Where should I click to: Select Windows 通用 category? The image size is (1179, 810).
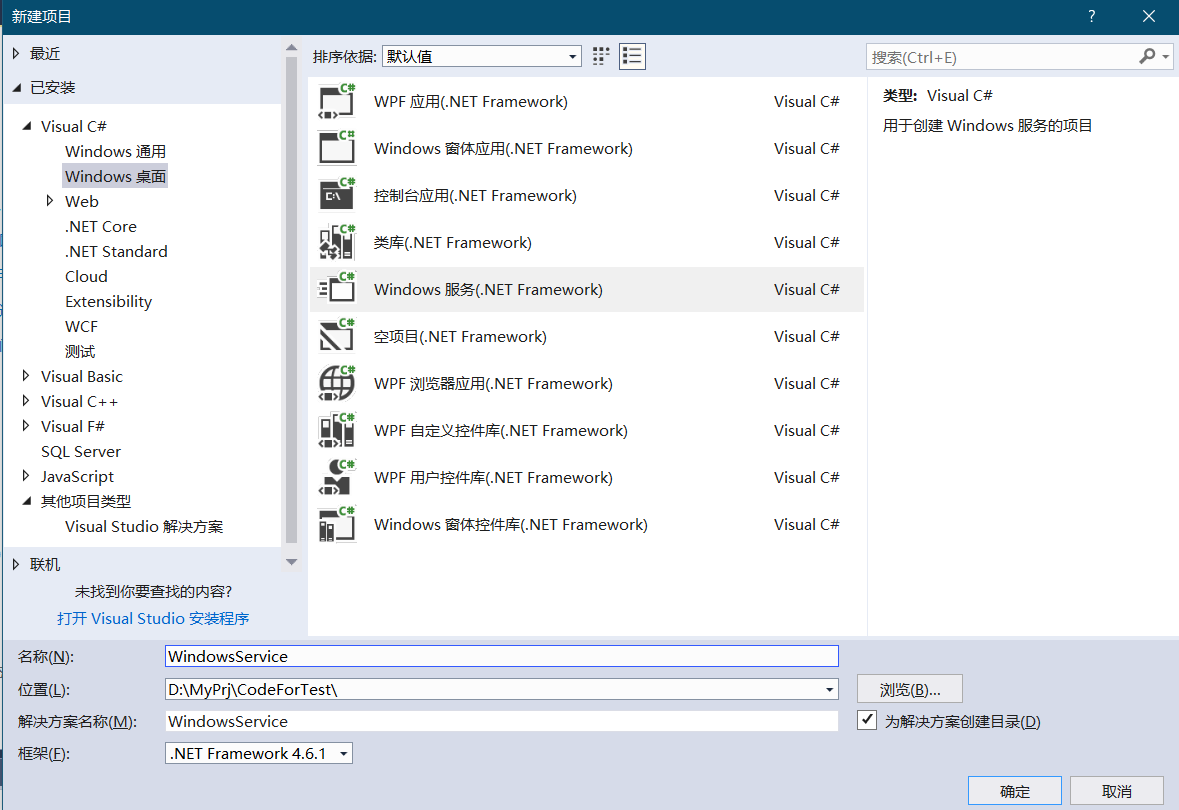point(115,151)
